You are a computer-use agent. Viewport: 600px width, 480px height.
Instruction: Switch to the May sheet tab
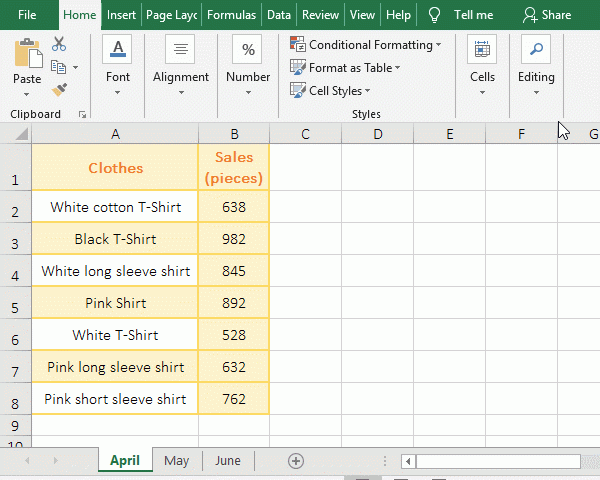point(176,460)
